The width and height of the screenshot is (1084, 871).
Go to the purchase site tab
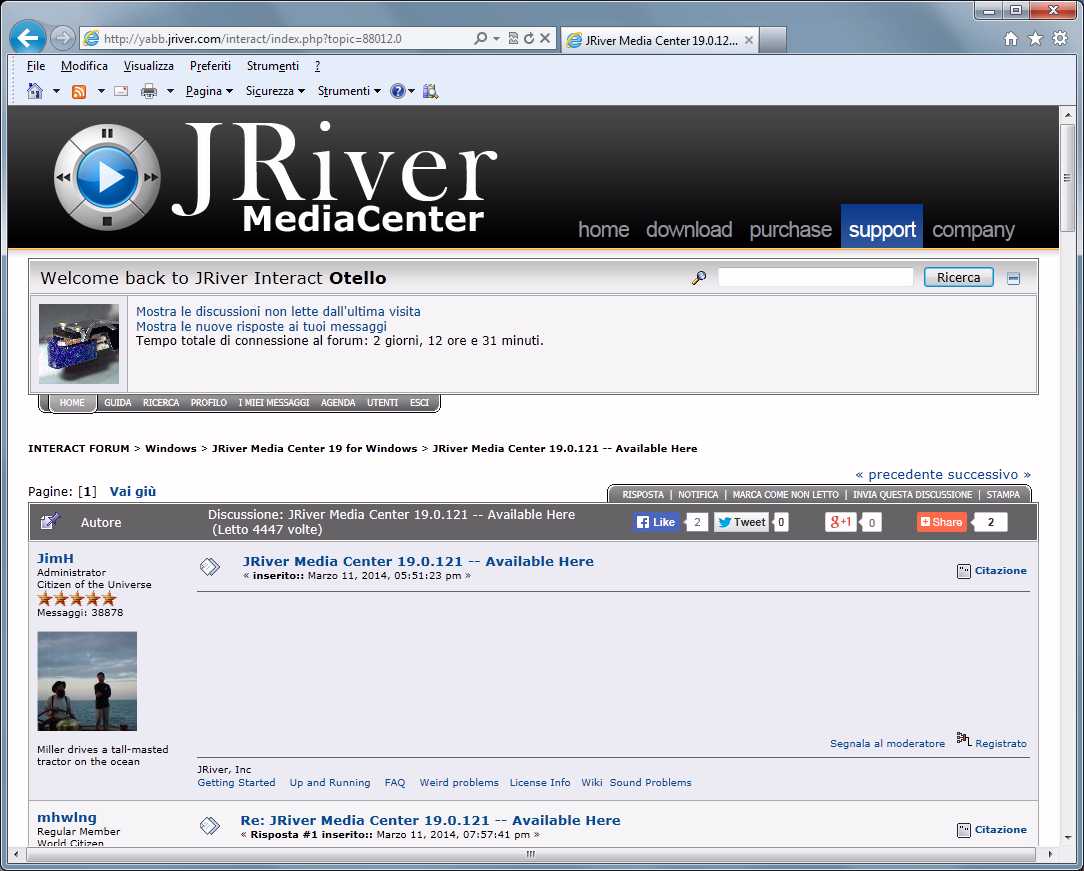point(790,230)
